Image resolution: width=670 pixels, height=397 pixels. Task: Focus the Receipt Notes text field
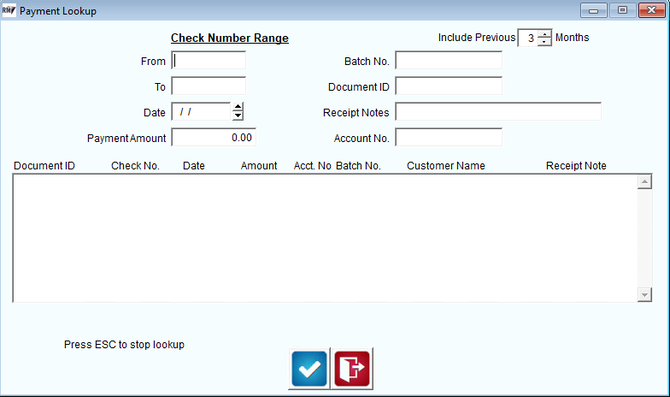(498, 112)
